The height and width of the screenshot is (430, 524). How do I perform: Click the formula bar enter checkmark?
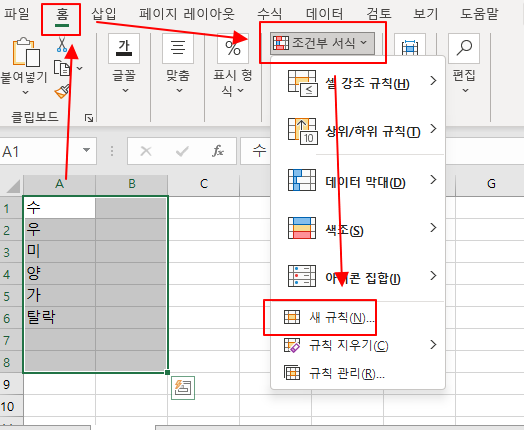(x=182, y=151)
